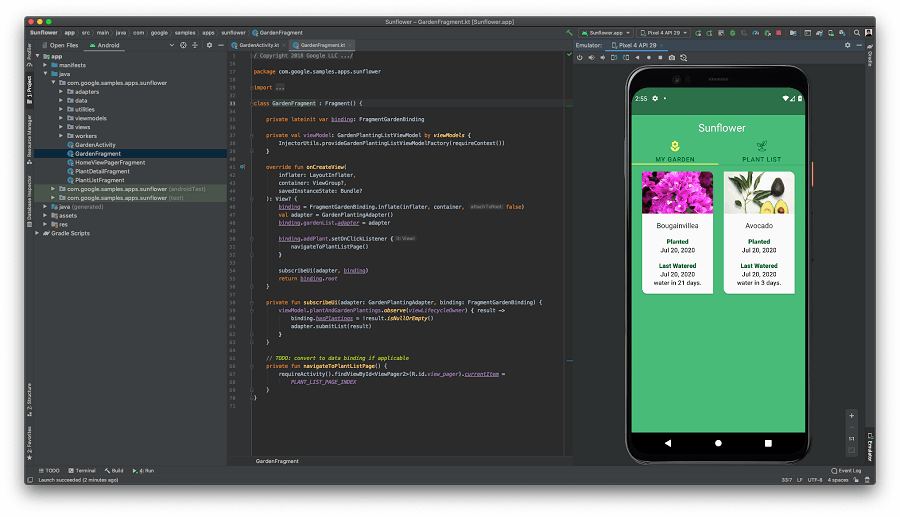Open the Project panel gear options

(x=210, y=45)
